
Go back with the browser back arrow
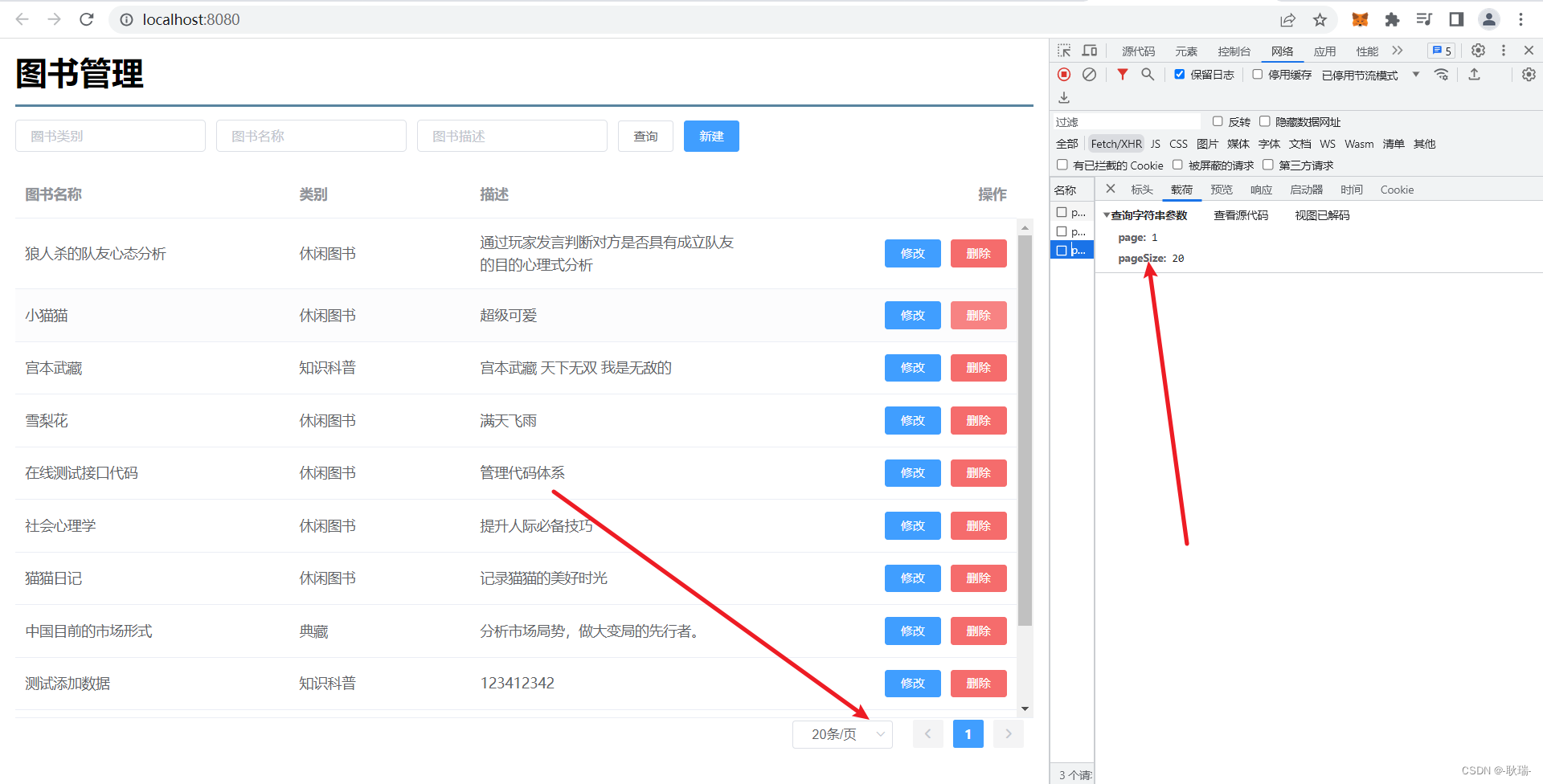click(23, 19)
